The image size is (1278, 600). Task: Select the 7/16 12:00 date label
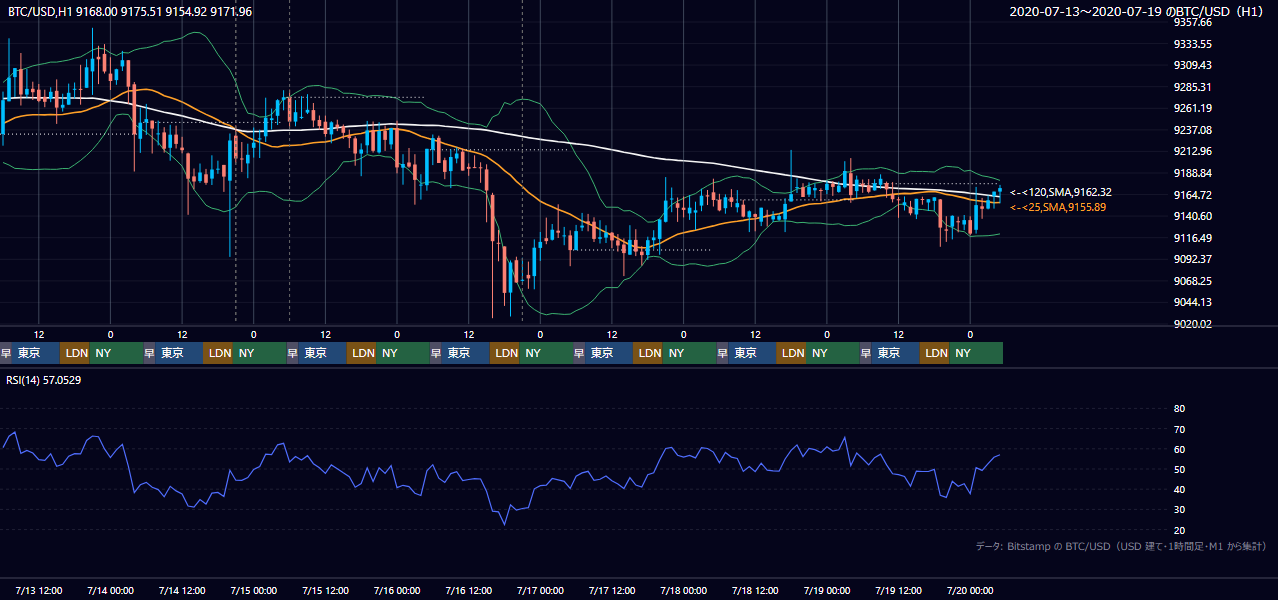469,590
